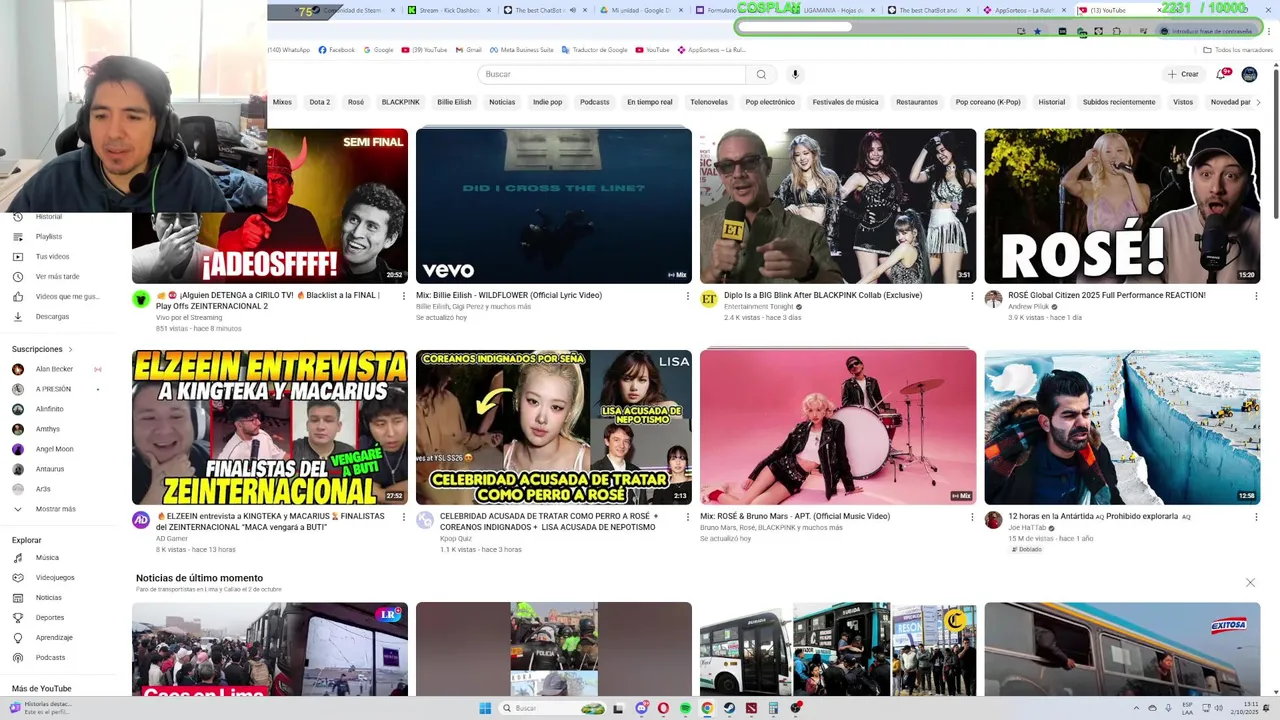
Task: Click the search magnifier button
Action: (761, 74)
